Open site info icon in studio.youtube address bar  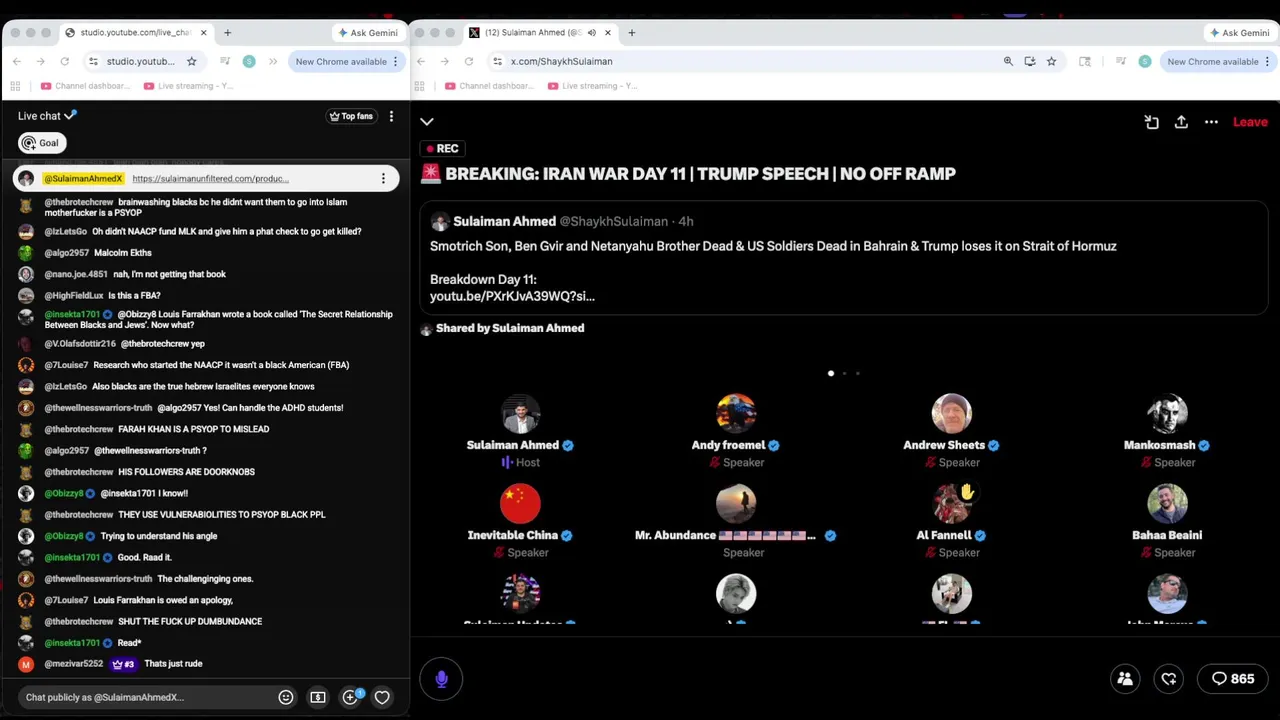[x=93, y=61]
